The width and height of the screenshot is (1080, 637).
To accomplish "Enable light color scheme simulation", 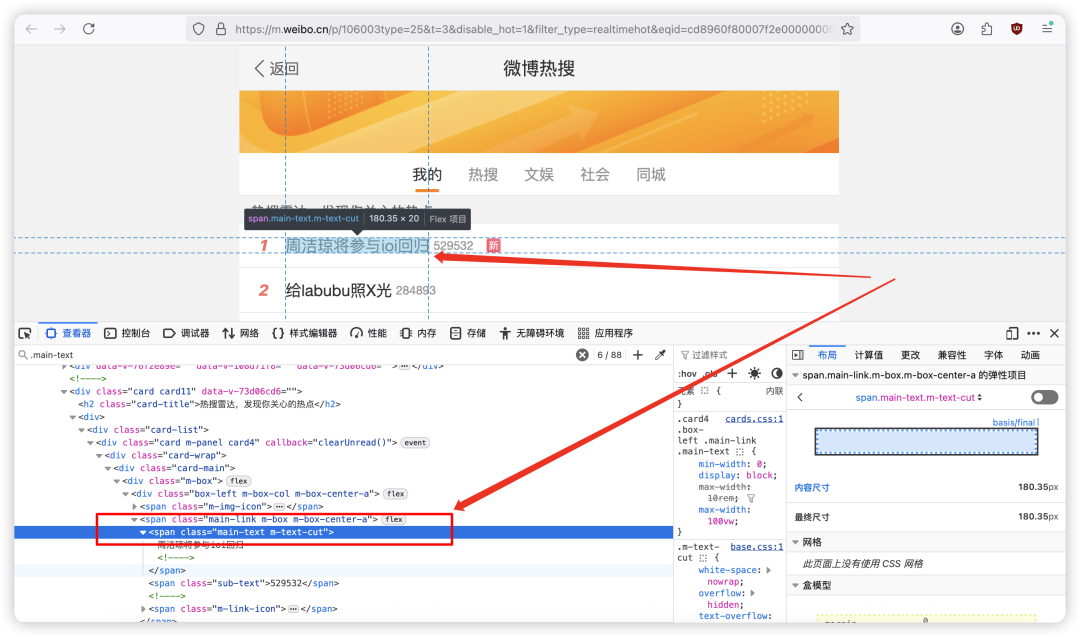I will pyautogui.click(x=754, y=372).
